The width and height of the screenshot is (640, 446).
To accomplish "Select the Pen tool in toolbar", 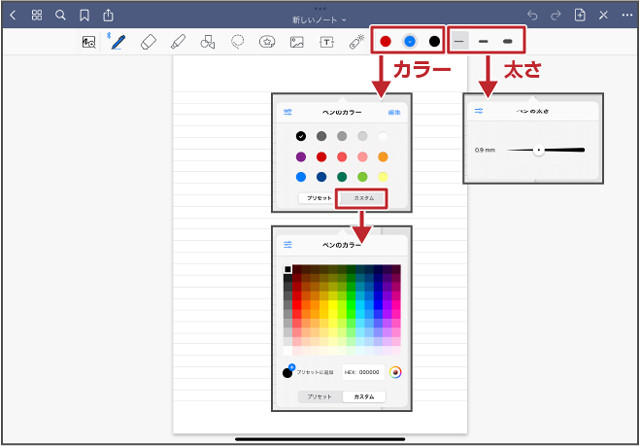I will pos(118,42).
